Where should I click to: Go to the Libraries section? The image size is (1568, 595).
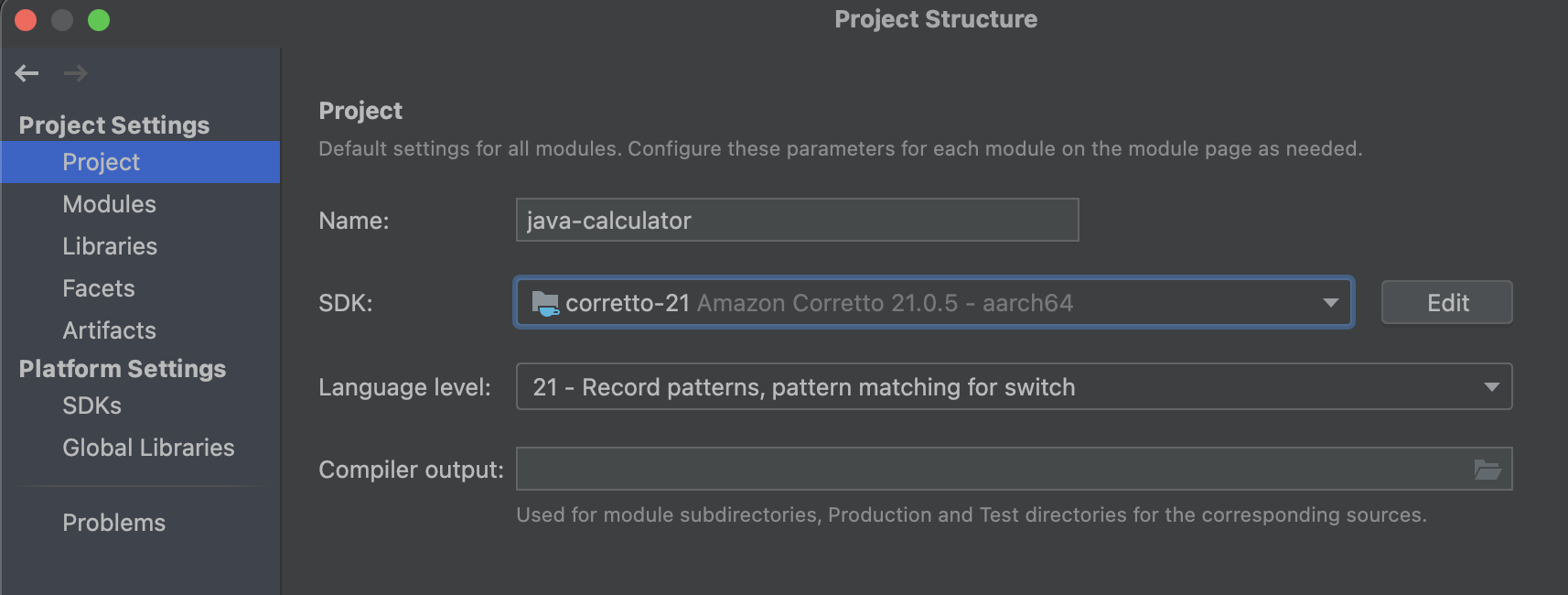coord(110,246)
